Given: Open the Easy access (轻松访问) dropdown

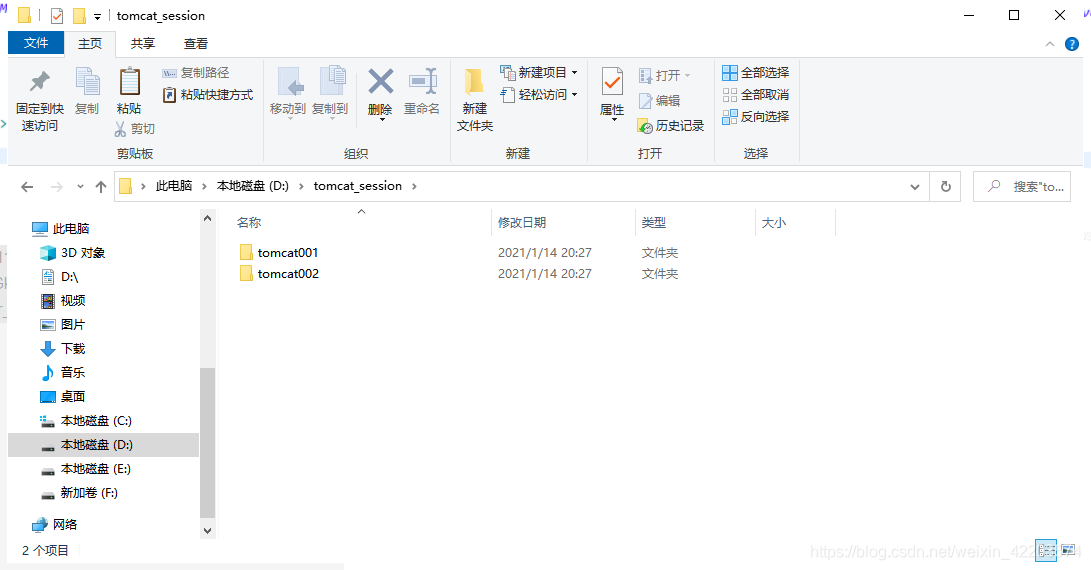Looking at the screenshot, I should pos(539,95).
